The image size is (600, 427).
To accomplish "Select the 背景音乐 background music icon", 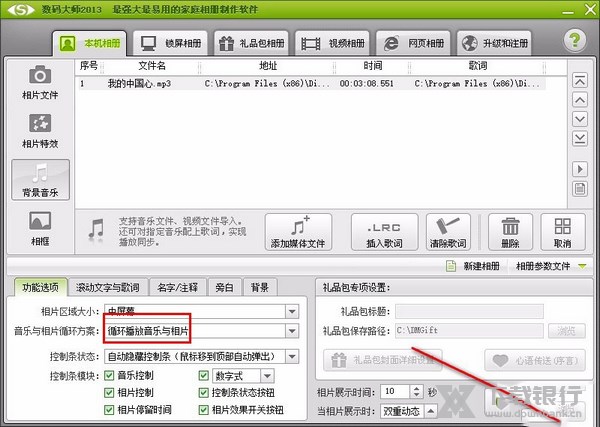I will pyautogui.click(x=40, y=180).
